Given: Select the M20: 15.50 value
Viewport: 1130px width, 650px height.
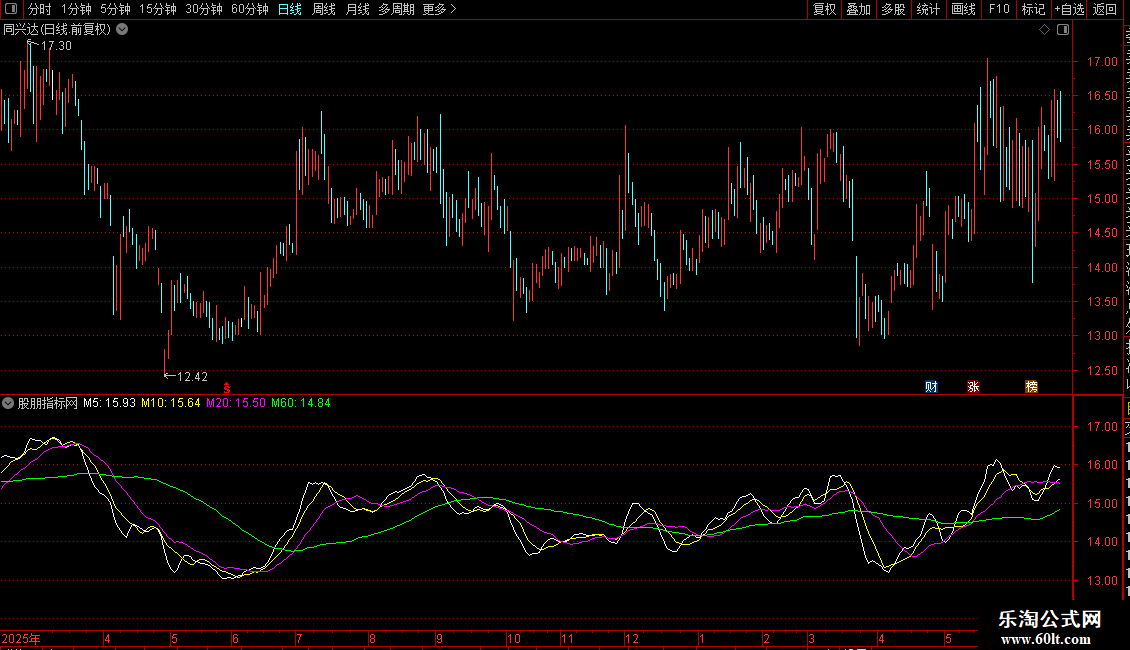Looking at the screenshot, I should (236, 404).
